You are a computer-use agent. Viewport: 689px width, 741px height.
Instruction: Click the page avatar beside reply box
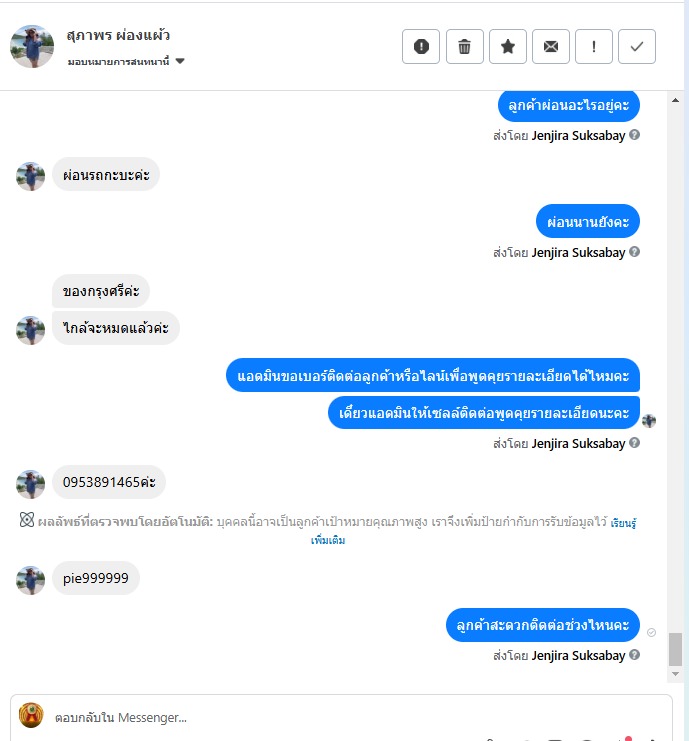(31, 715)
